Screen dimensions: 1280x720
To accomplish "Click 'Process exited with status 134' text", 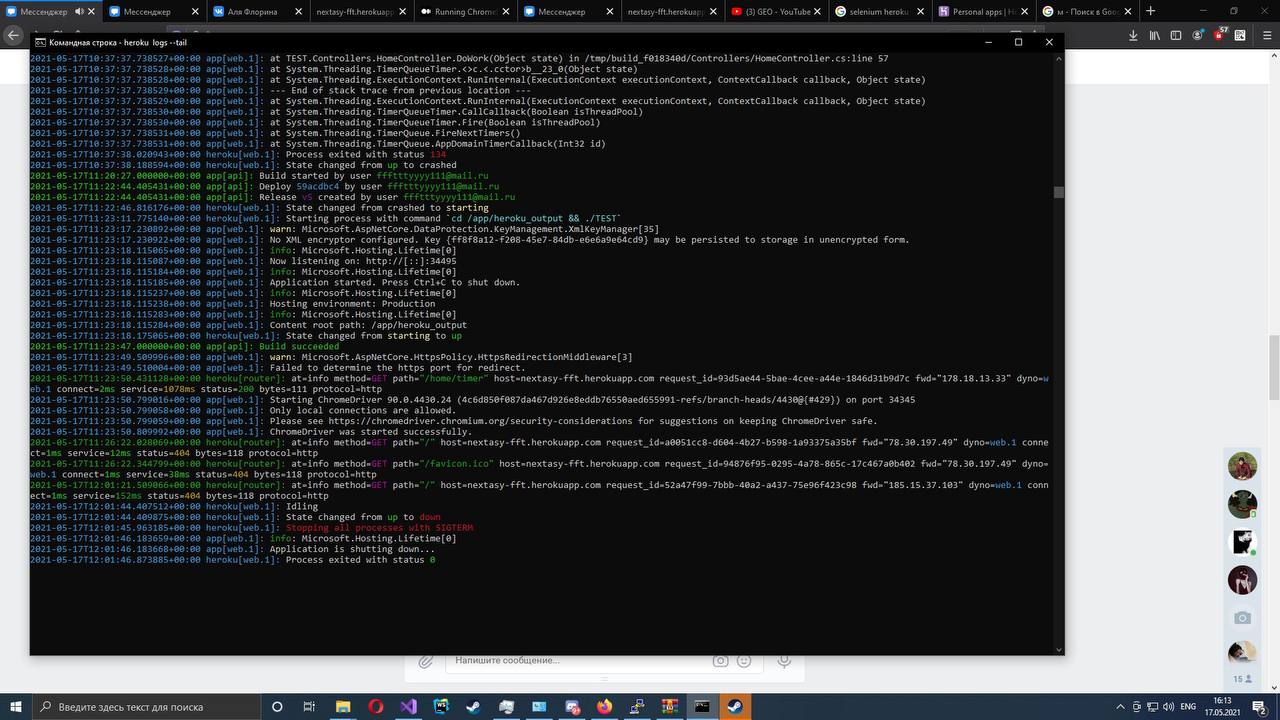I will click(x=366, y=154).
